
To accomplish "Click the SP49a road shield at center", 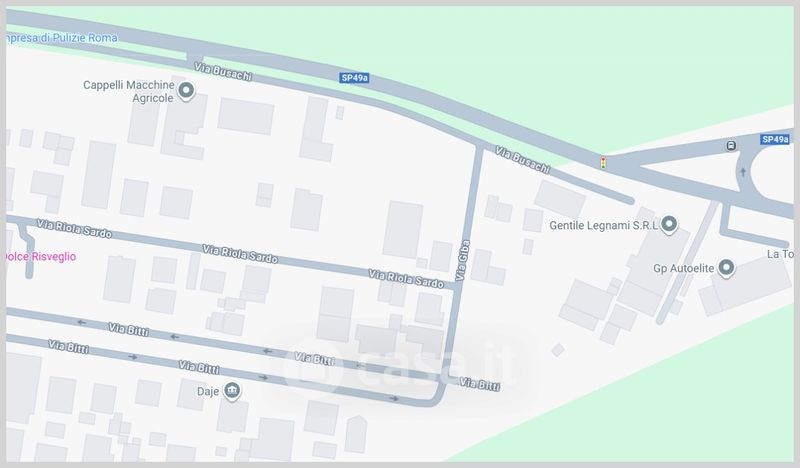I will tap(355, 78).
